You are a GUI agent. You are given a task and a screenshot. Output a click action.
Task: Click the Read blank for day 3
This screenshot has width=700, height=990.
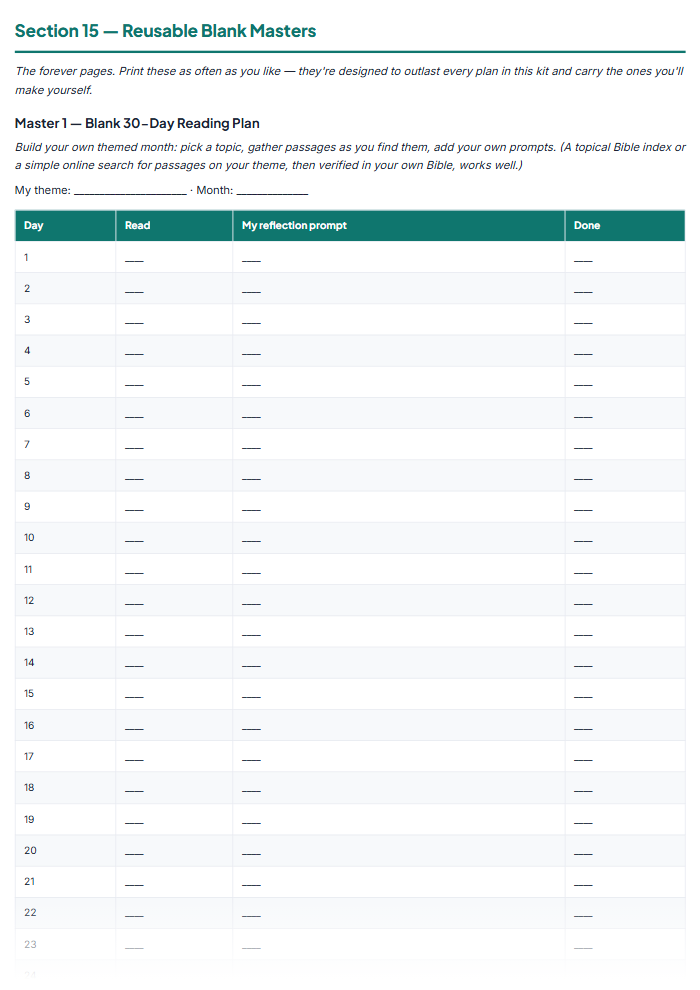pos(134,322)
